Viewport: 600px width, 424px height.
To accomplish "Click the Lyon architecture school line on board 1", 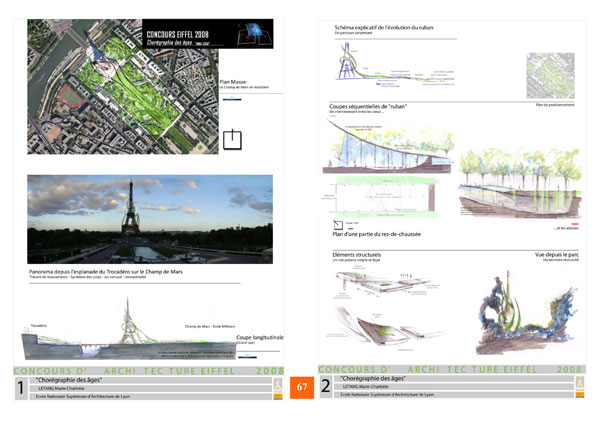I will (x=83, y=396).
